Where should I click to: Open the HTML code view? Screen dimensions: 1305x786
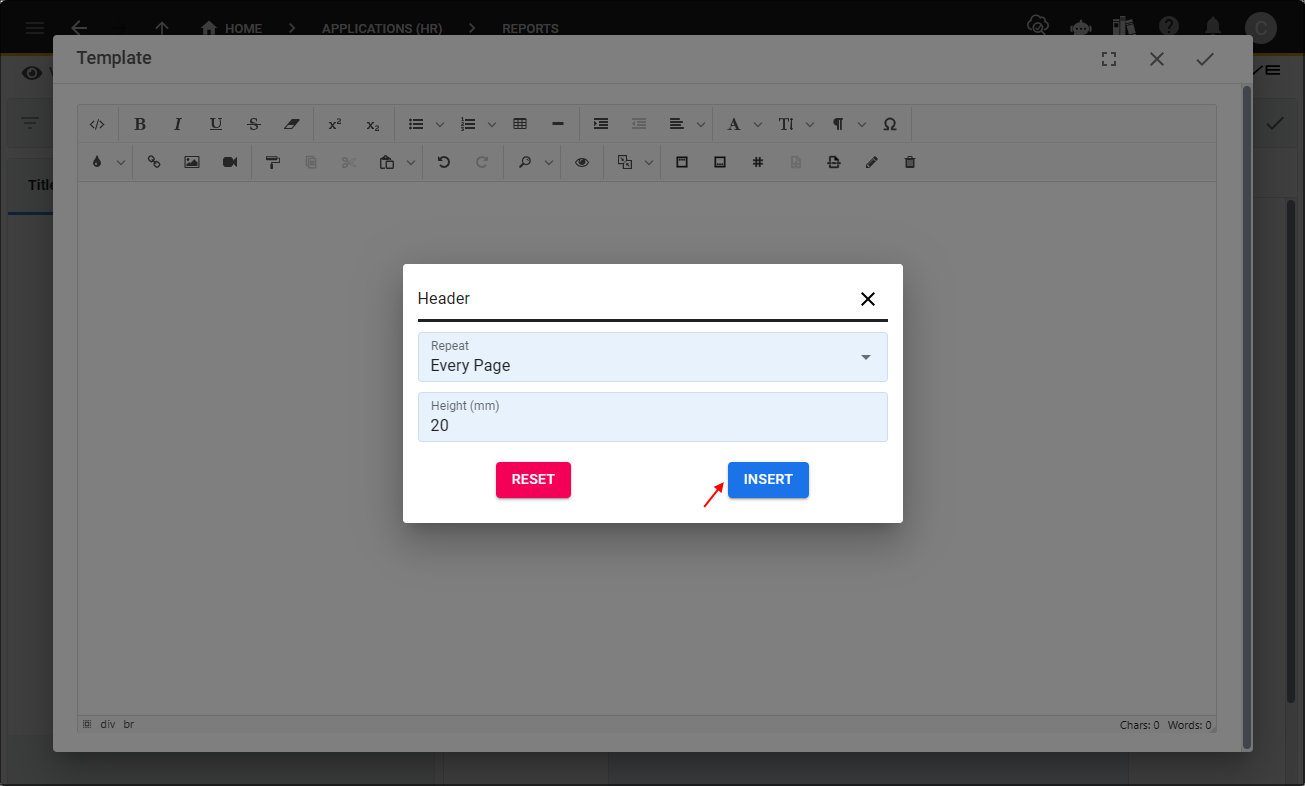(x=97, y=124)
